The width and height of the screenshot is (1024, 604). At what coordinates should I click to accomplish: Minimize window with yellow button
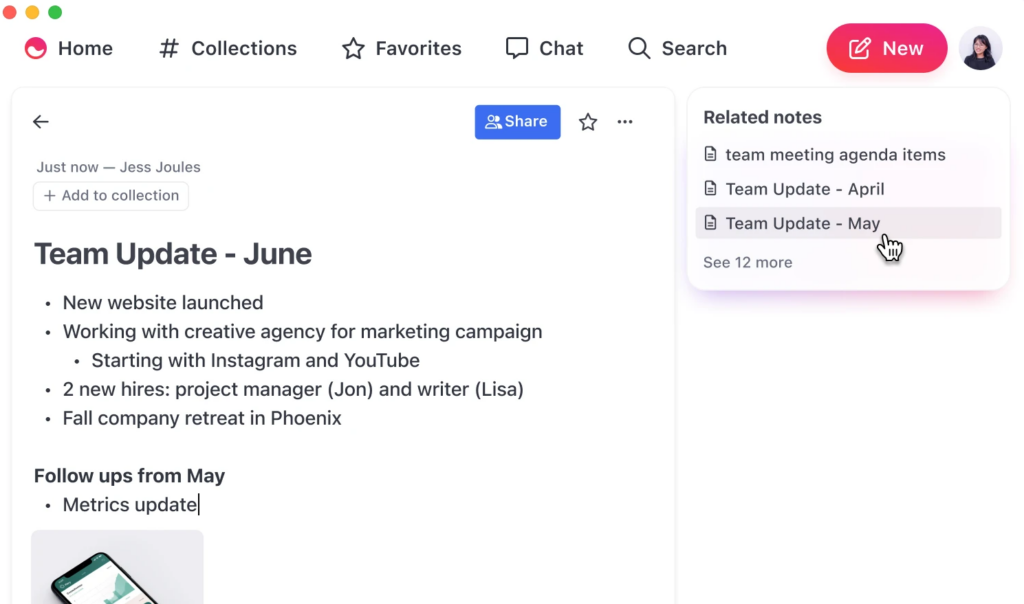click(32, 12)
